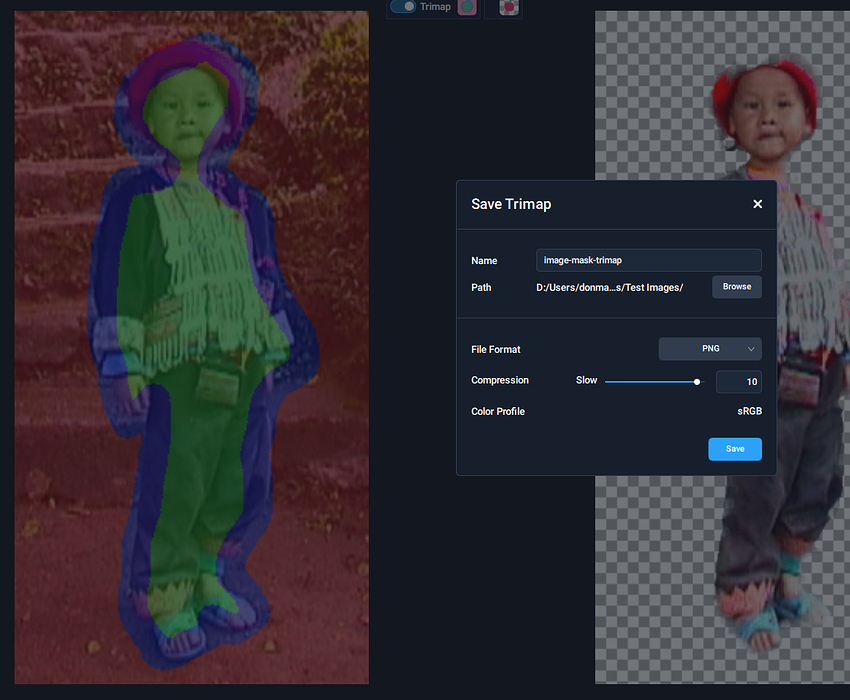Click the Browse button
The image size is (850, 700).
(737, 287)
